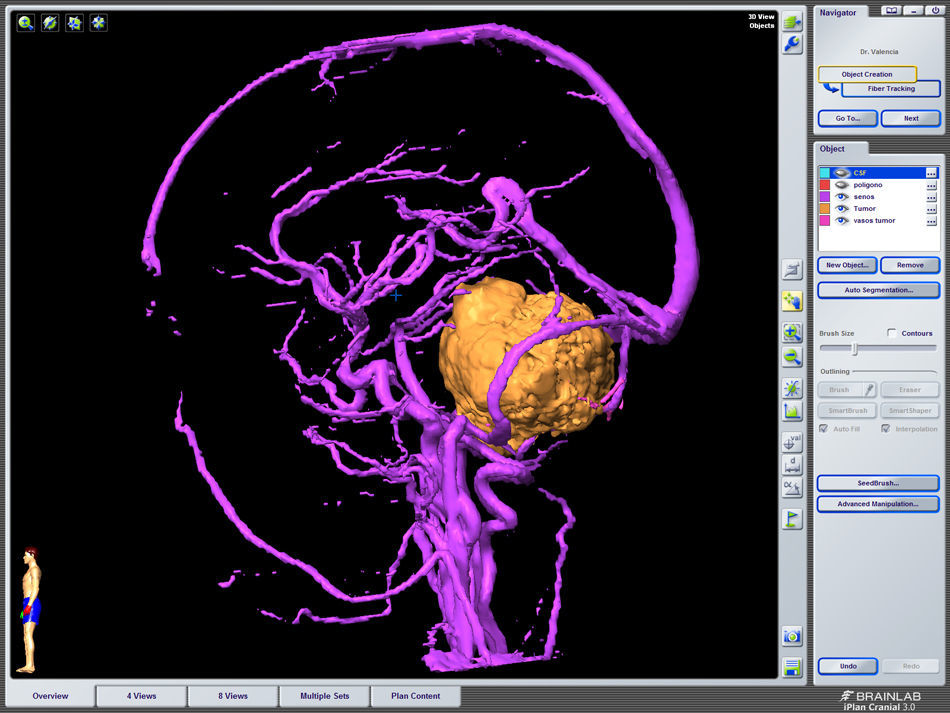This screenshot has width=950, height=713.
Task: Click the distance measurement 'd' icon
Action: pos(792,464)
